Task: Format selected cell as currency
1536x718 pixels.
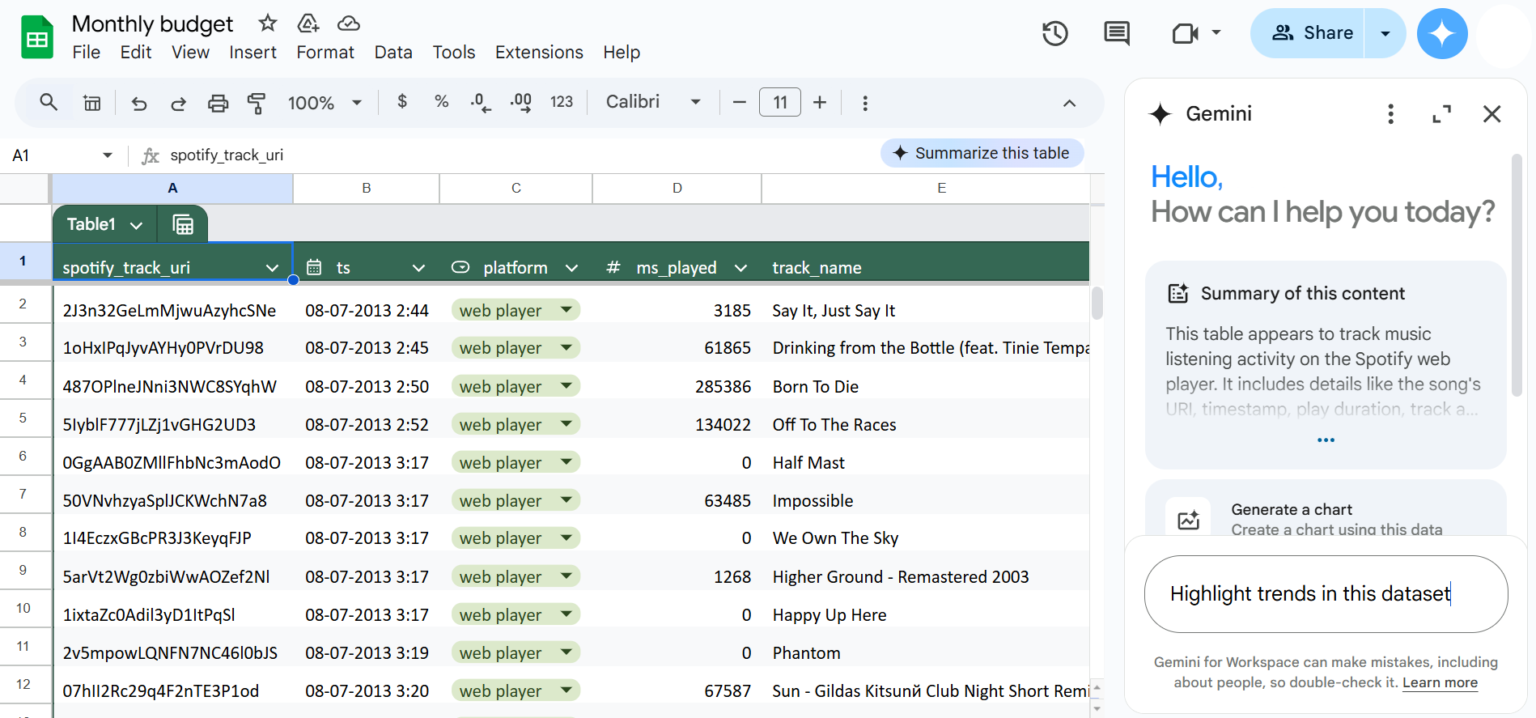Action: (x=402, y=102)
